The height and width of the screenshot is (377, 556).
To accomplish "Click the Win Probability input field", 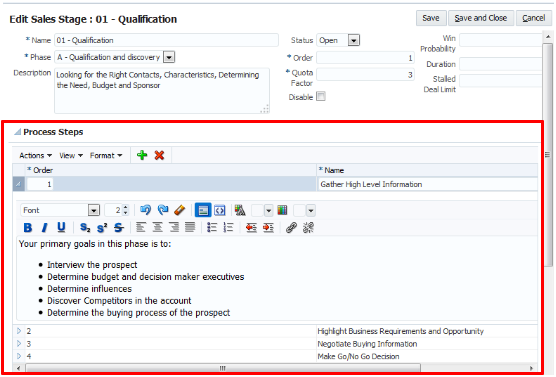I will pos(501,40).
